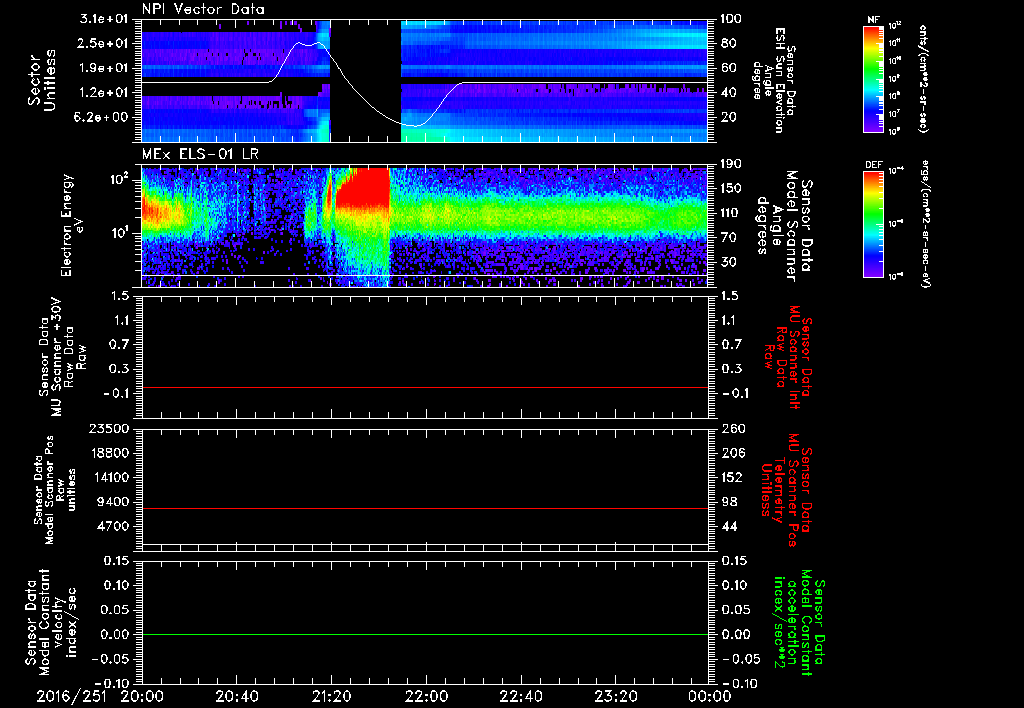Screen dimensions: 1024x708
Task: Click the cnts/(cm**2-sr-sec) units label
Action: pos(923,79)
